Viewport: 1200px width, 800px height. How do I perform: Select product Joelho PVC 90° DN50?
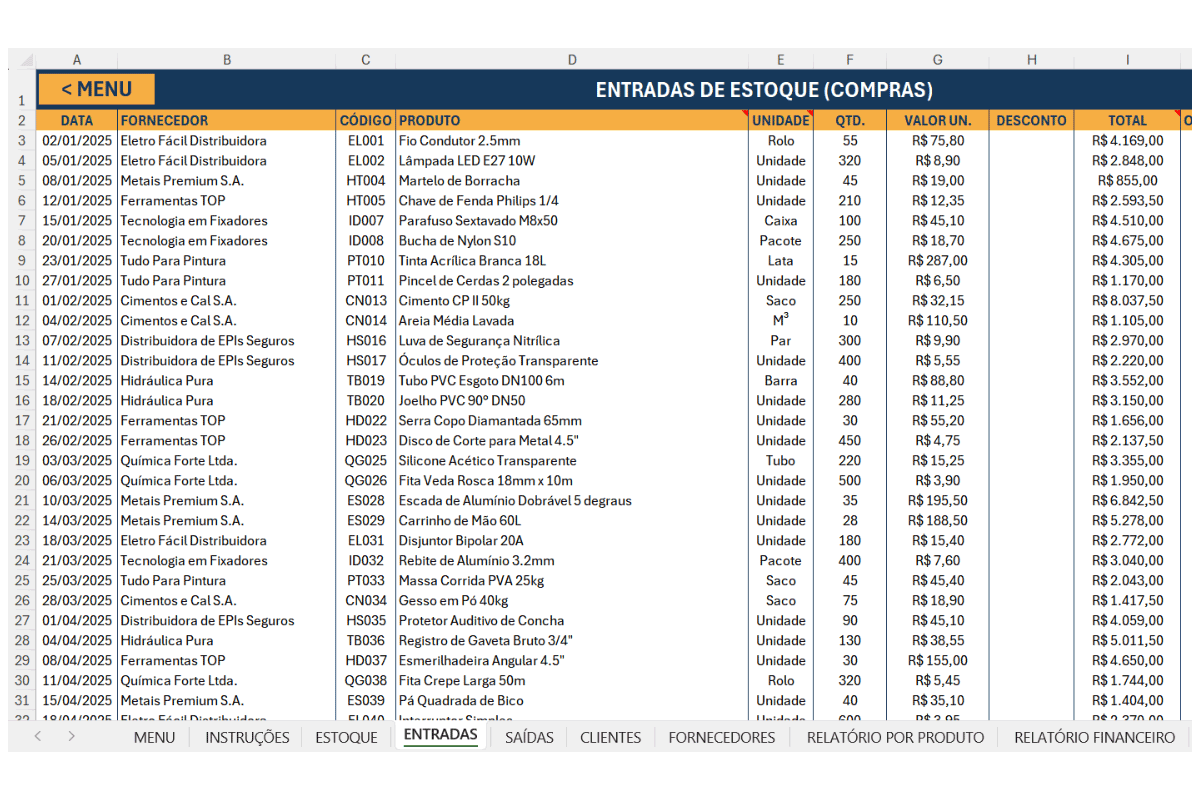(572, 401)
